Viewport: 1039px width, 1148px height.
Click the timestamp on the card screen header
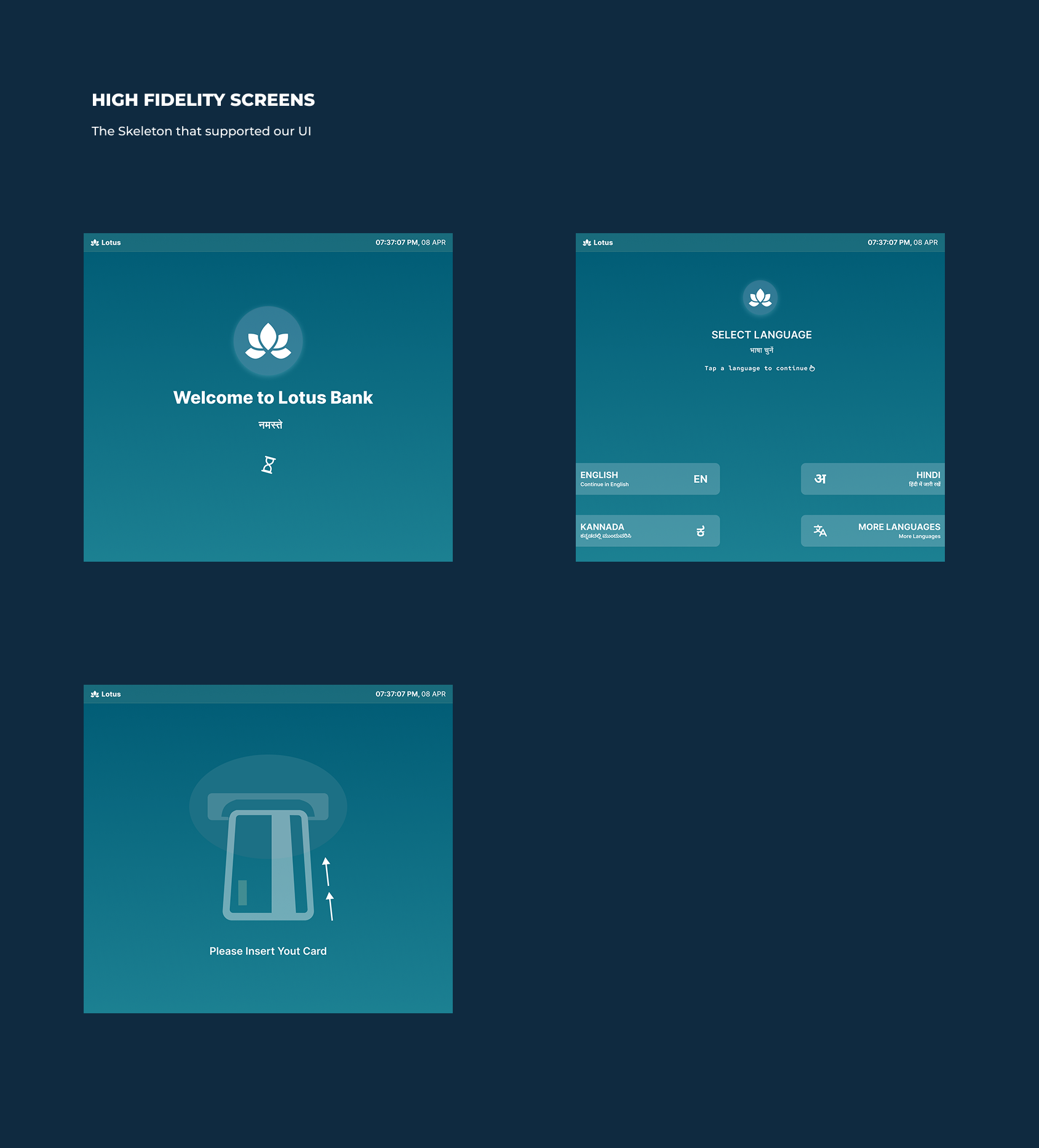(x=411, y=694)
